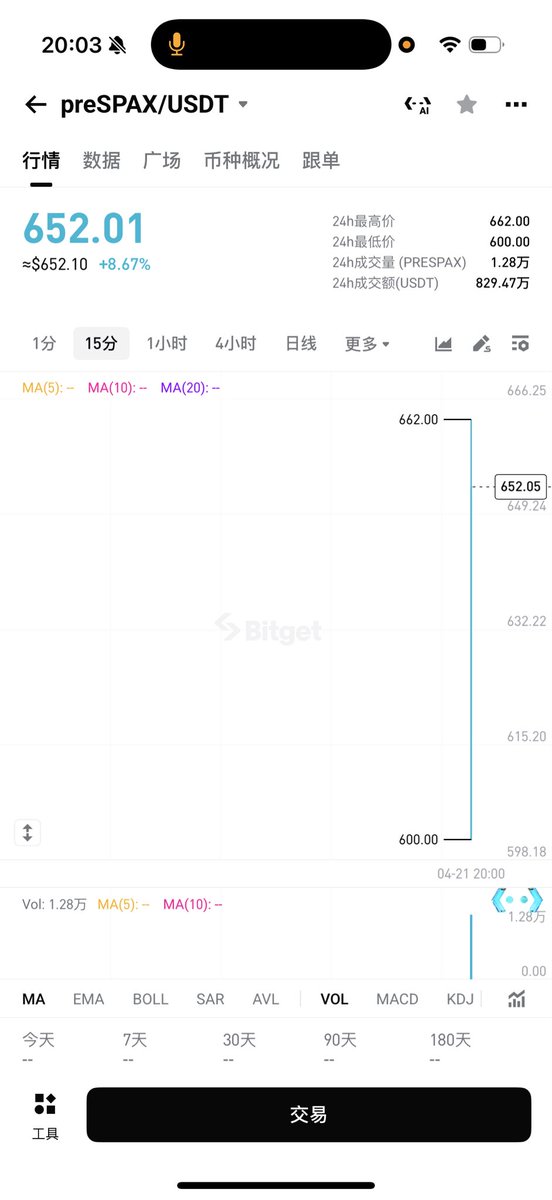Expand chart height with vertical arrows icon
This screenshot has width=552, height=1200.
[28, 832]
